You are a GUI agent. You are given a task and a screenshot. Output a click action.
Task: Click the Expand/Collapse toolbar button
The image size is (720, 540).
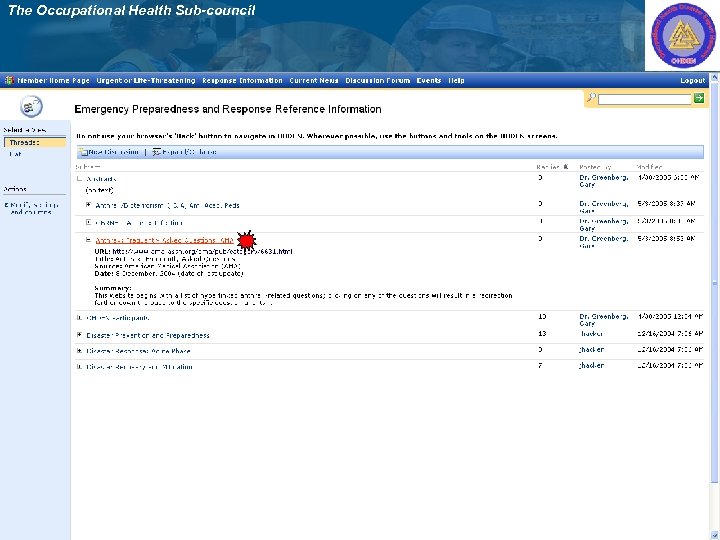[185, 152]
